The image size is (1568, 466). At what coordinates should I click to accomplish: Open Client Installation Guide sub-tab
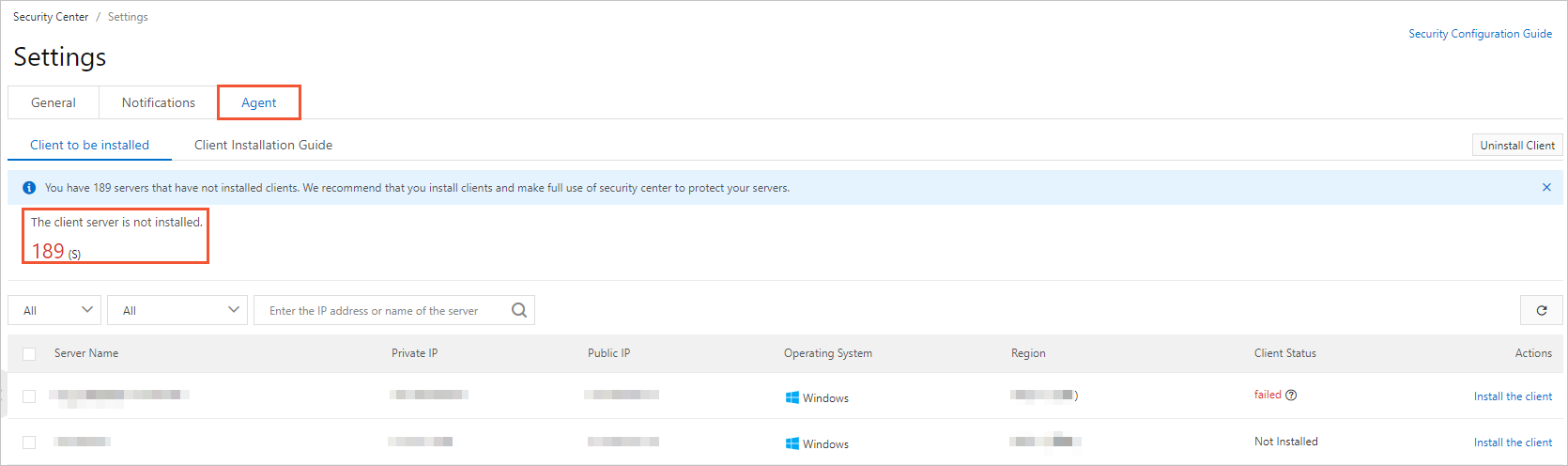[x=263, y=145]
